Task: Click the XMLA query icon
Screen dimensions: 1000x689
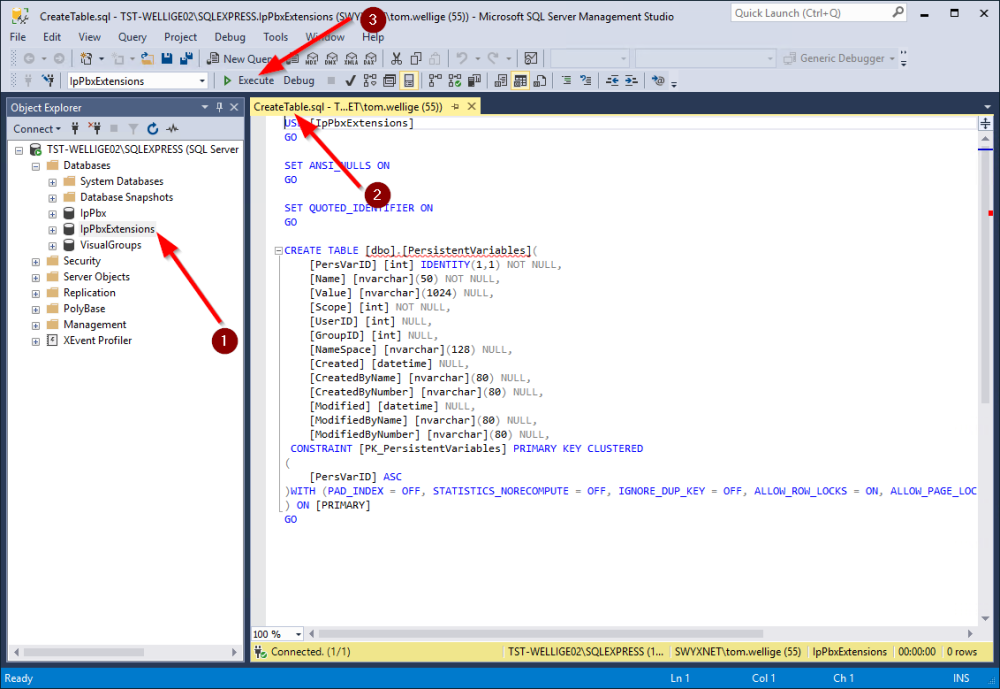Action: [x=351, y=59]
